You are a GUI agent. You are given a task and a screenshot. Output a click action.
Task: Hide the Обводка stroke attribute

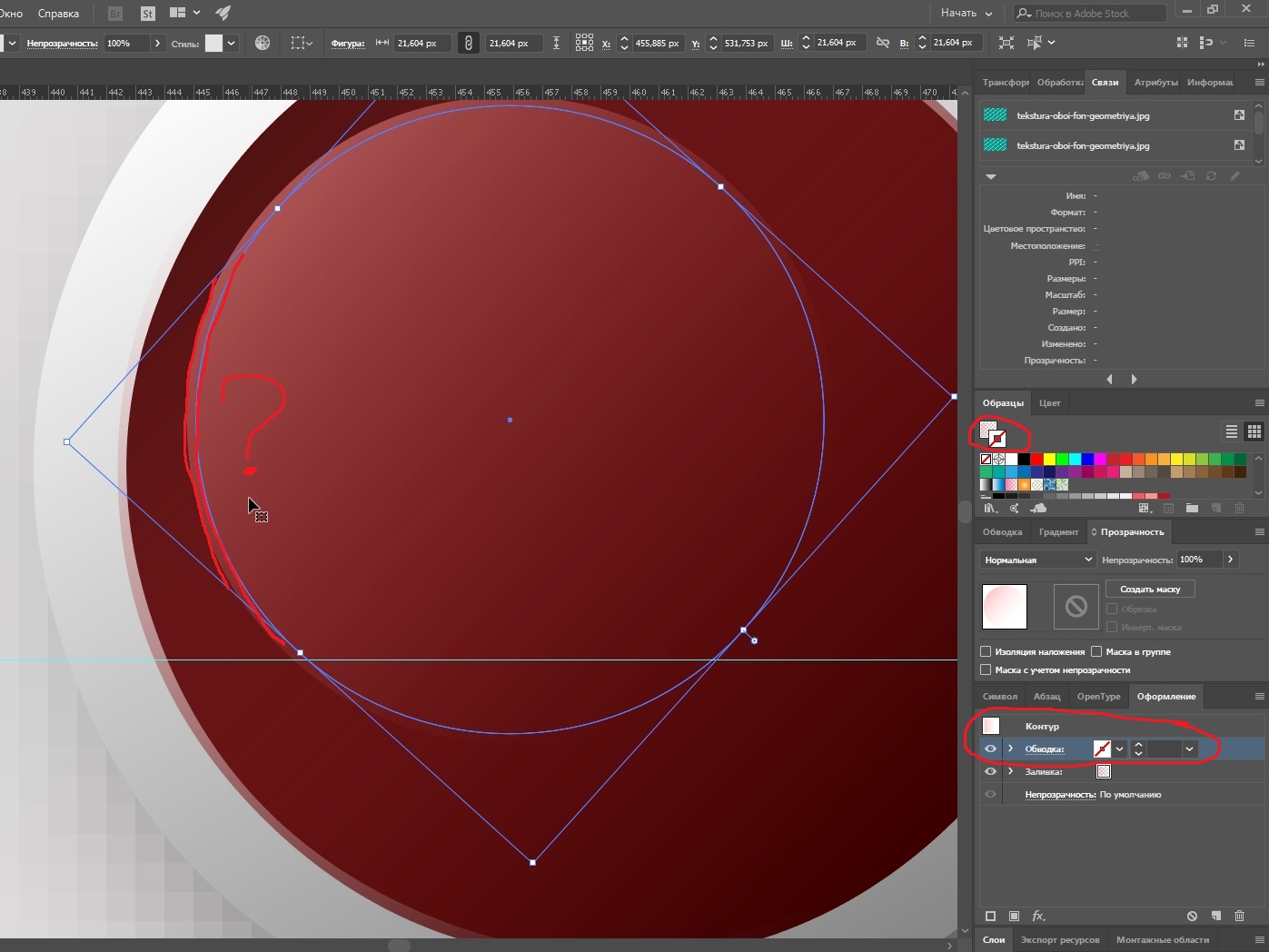[x=990, y=749]
